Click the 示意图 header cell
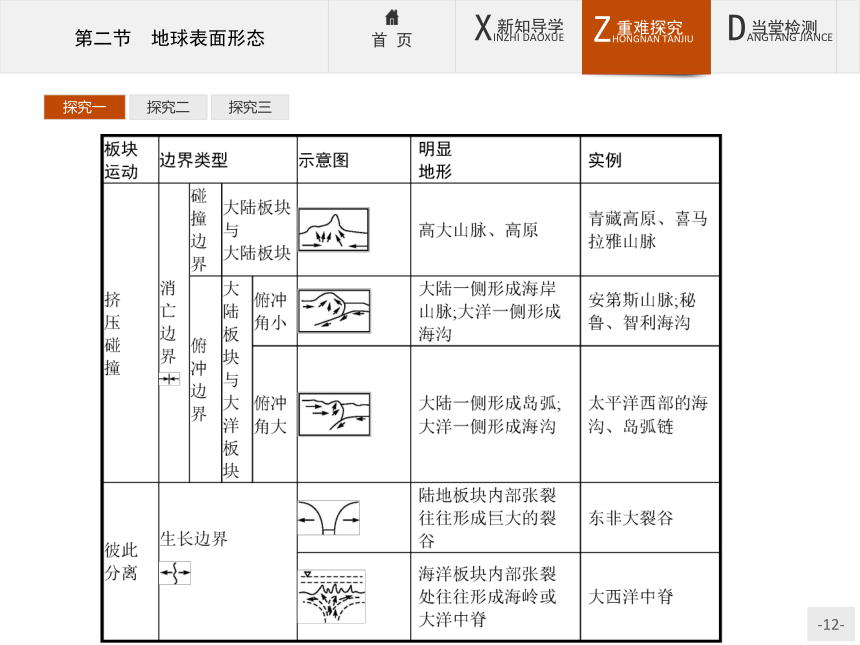 click(x=354, y=160)
